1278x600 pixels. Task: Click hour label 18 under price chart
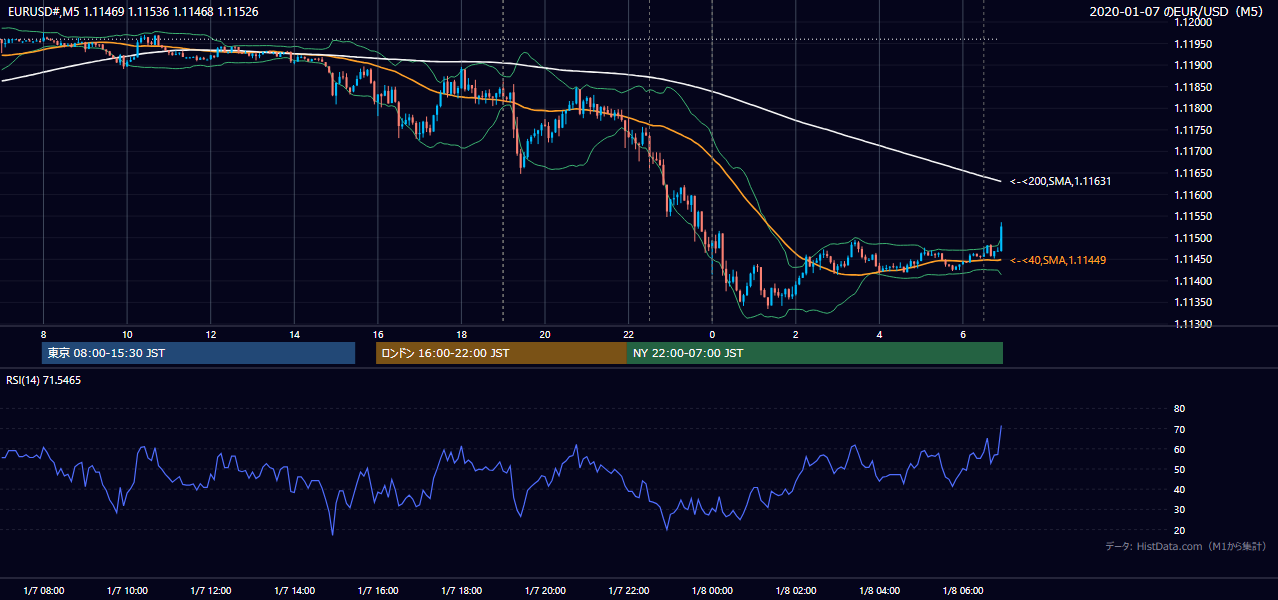[x=461, y=334]
